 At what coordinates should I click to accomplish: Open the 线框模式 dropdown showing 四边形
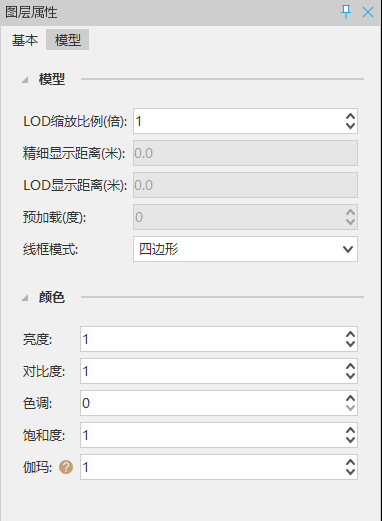click(x=245, y=249)
